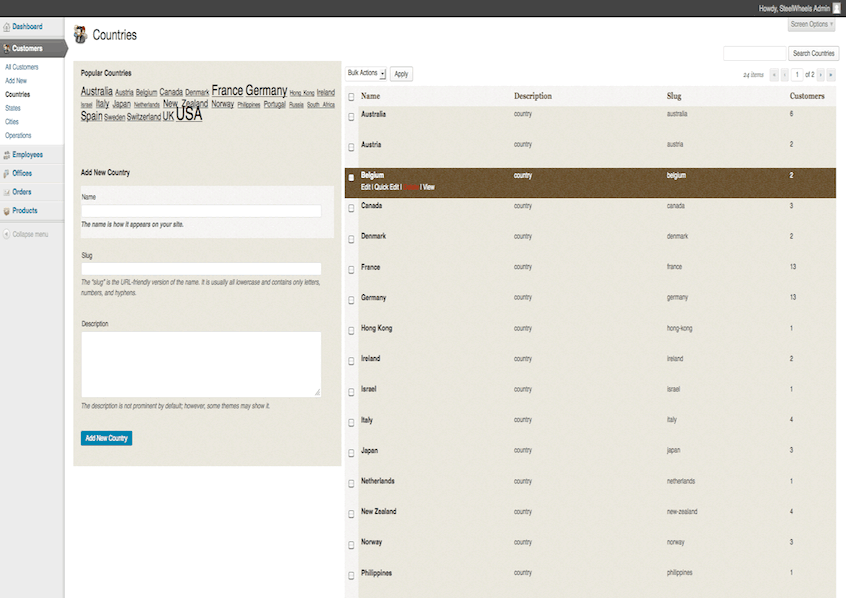Check the Australia row checkbox

[351, 117]
